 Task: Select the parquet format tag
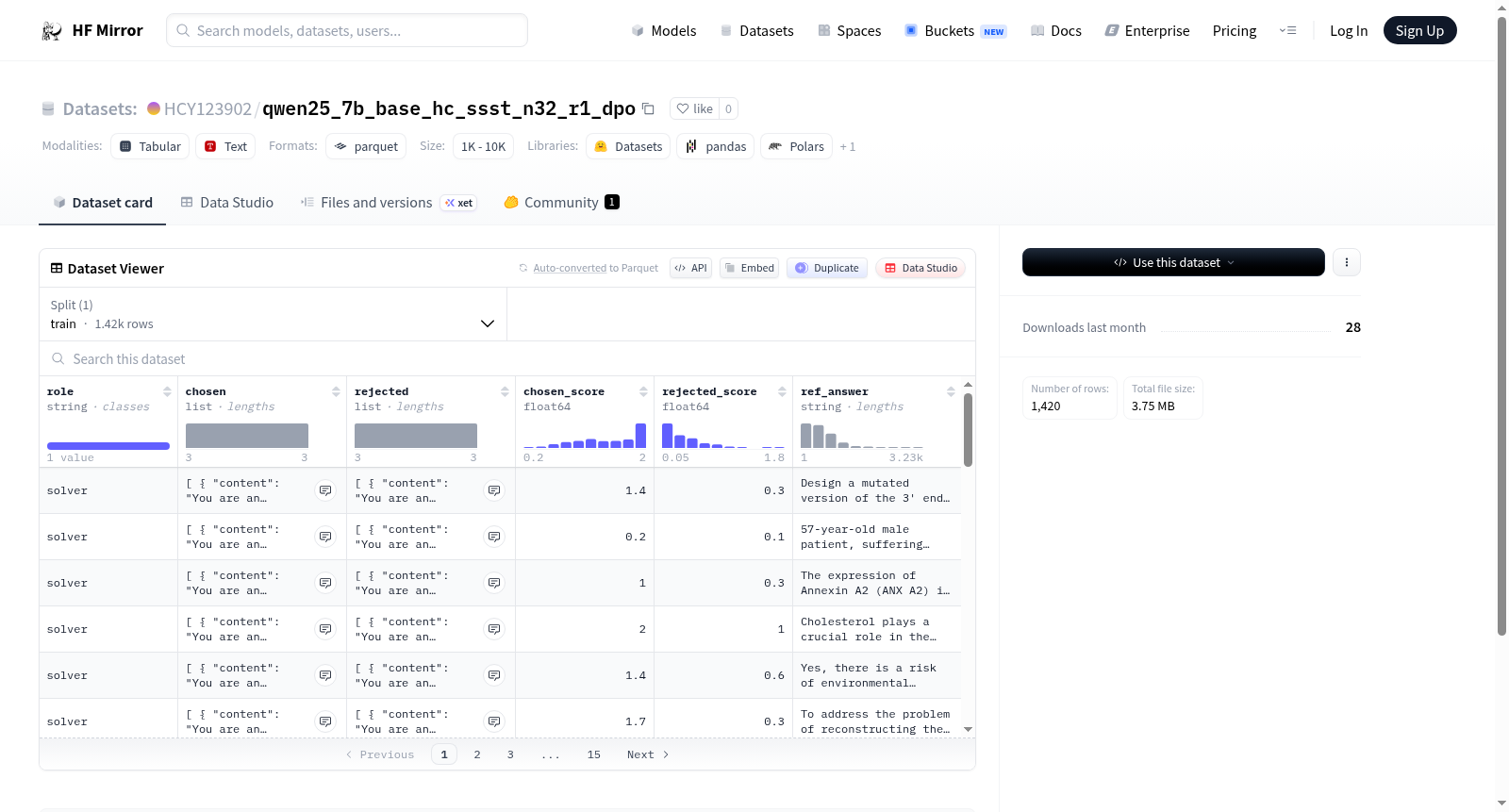366,146
